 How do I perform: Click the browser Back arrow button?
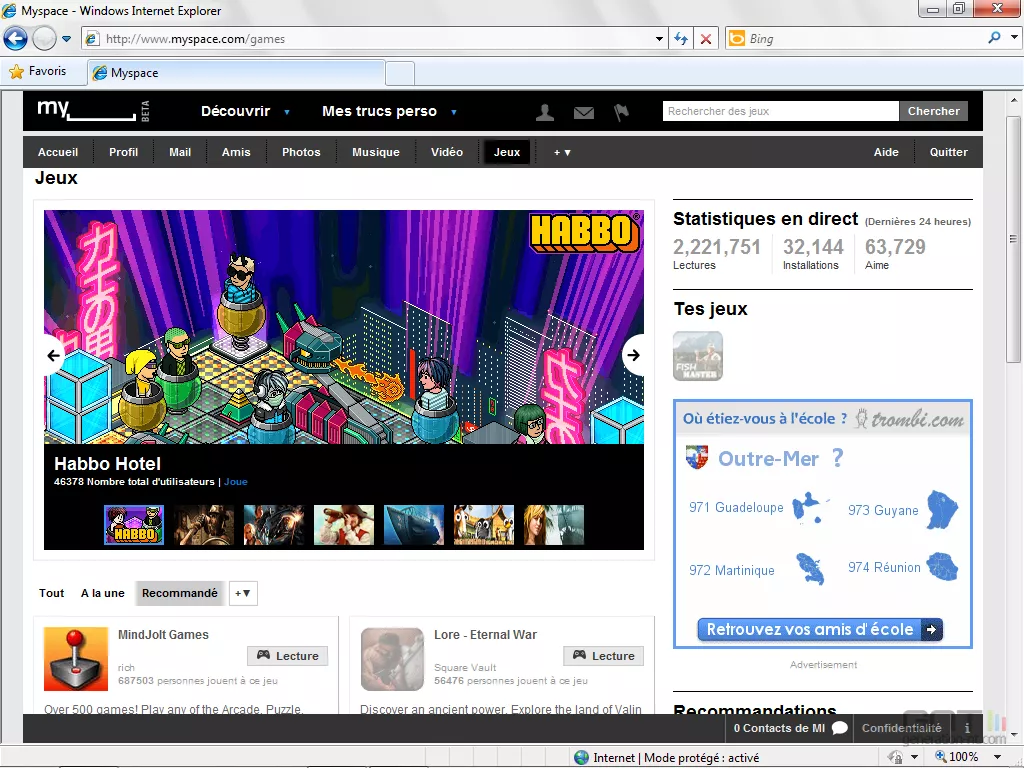click(16, 39)
